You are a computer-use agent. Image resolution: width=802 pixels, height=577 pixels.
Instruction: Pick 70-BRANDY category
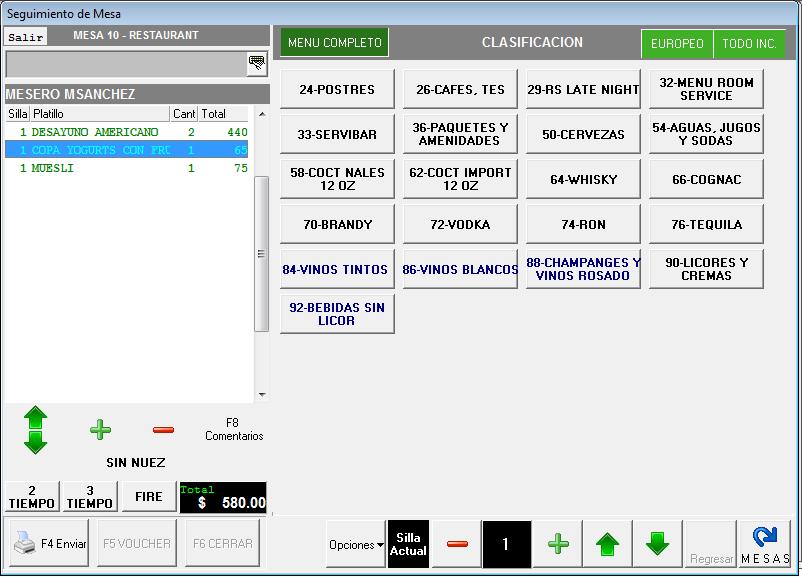(337, 225)
